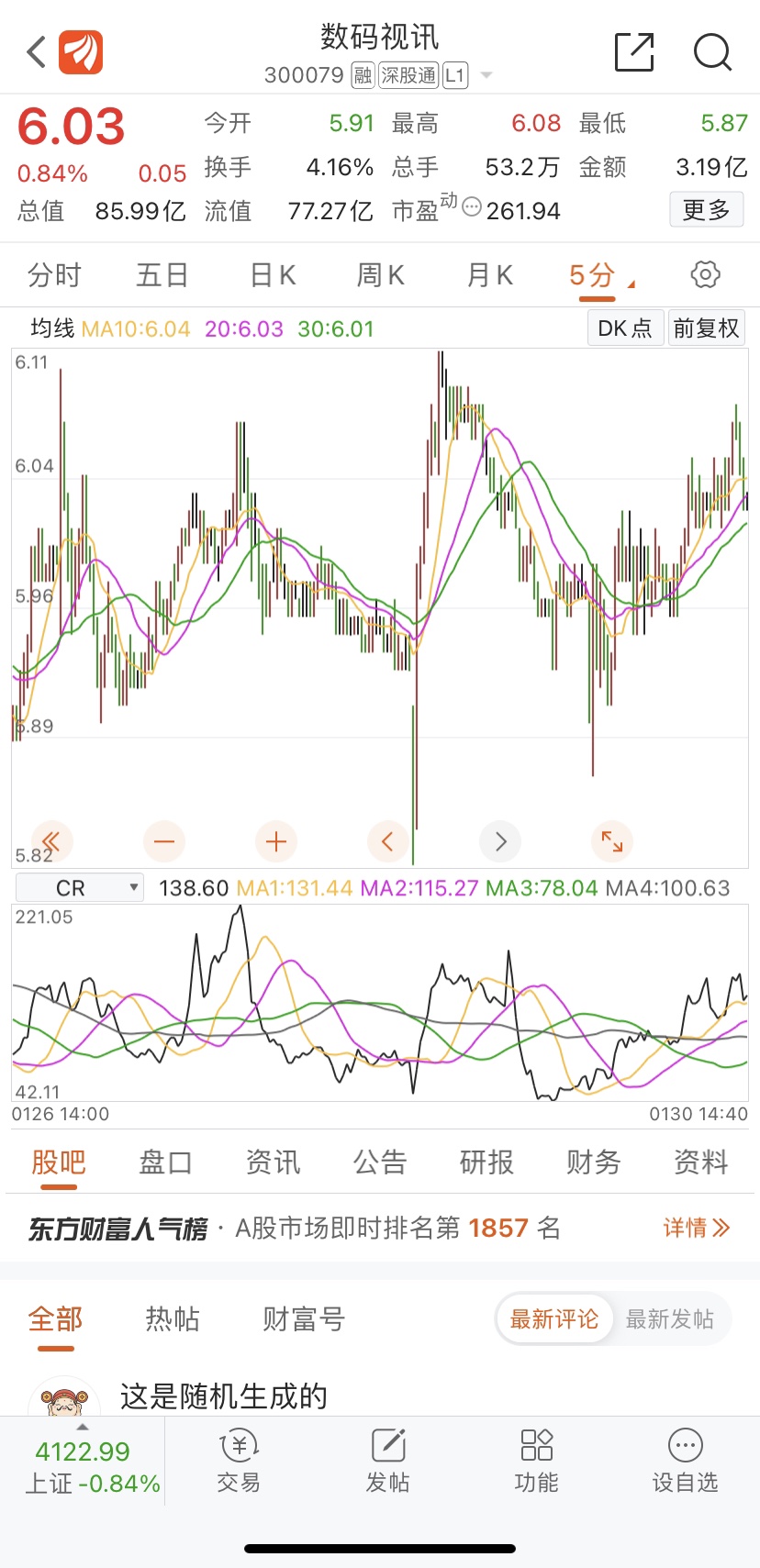Move chart left with left chevron
The height and width of the screenshot is (1568, 760).
387,841
